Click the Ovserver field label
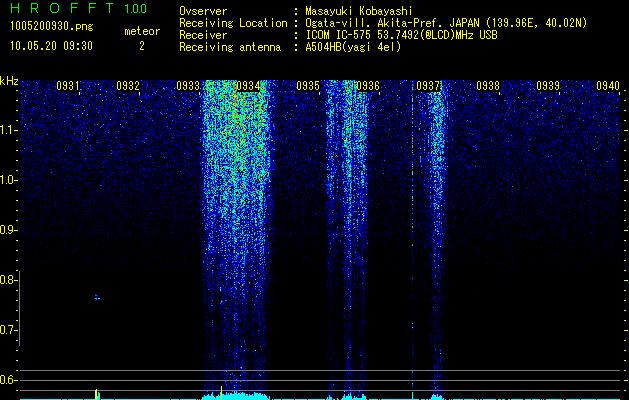This screenshot has width=629, height=400. (x=203, y=11)
